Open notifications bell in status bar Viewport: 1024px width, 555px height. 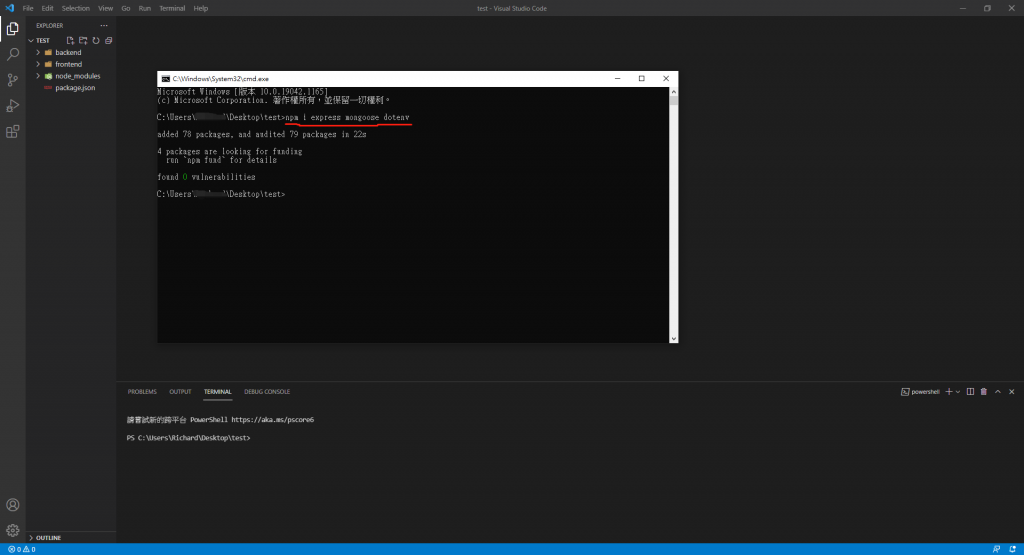pyautogui.click(x=1013, y=549)
